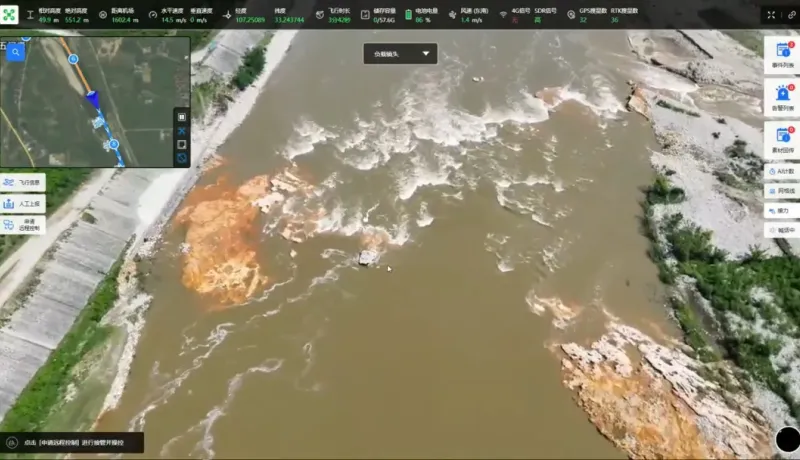Click the 申请远程控制 remote control request button
Screen dimensions: 800x460
point(23,225)
